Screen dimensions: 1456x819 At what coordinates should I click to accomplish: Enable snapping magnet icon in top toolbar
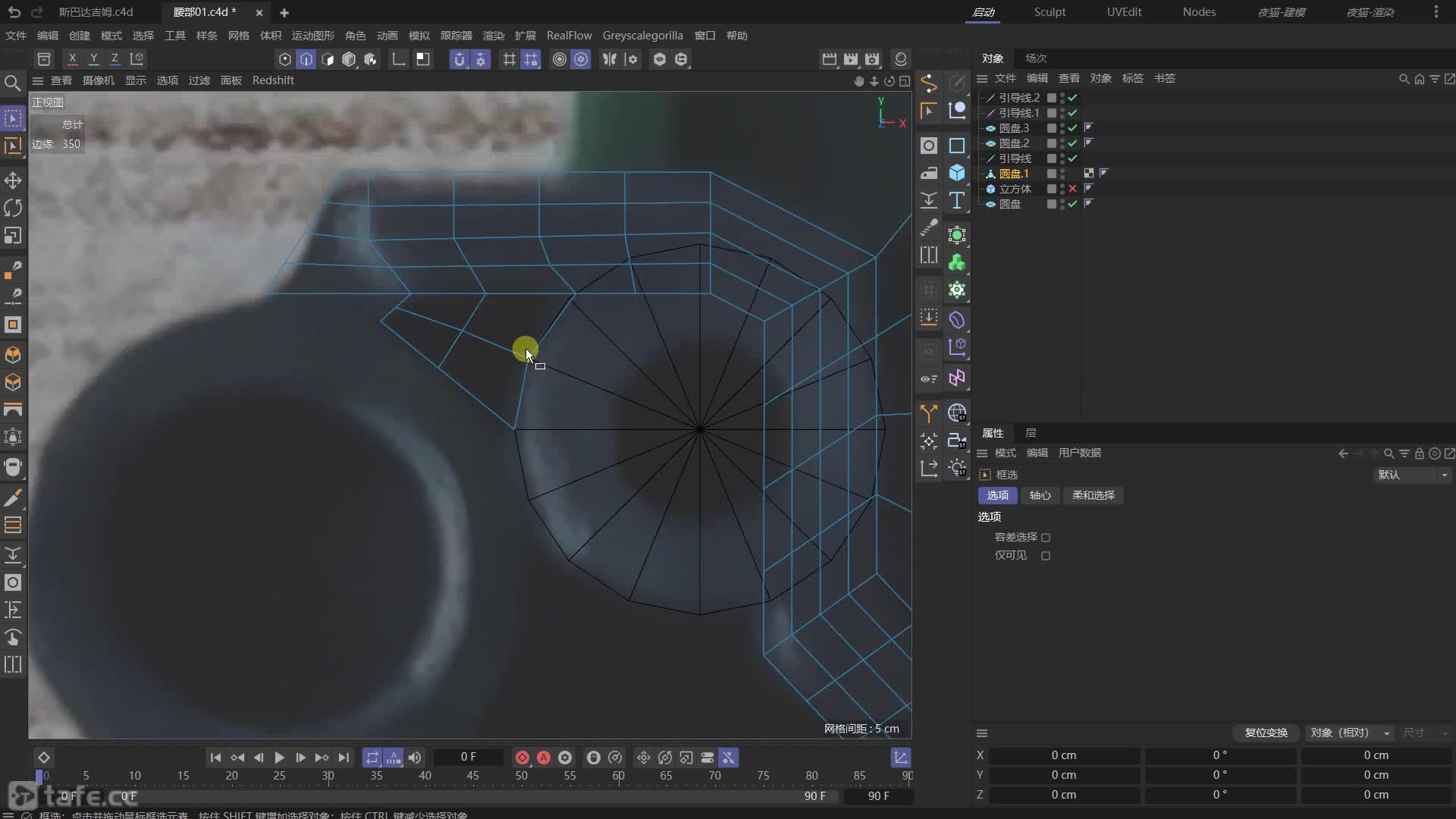(x=459, y=59)
